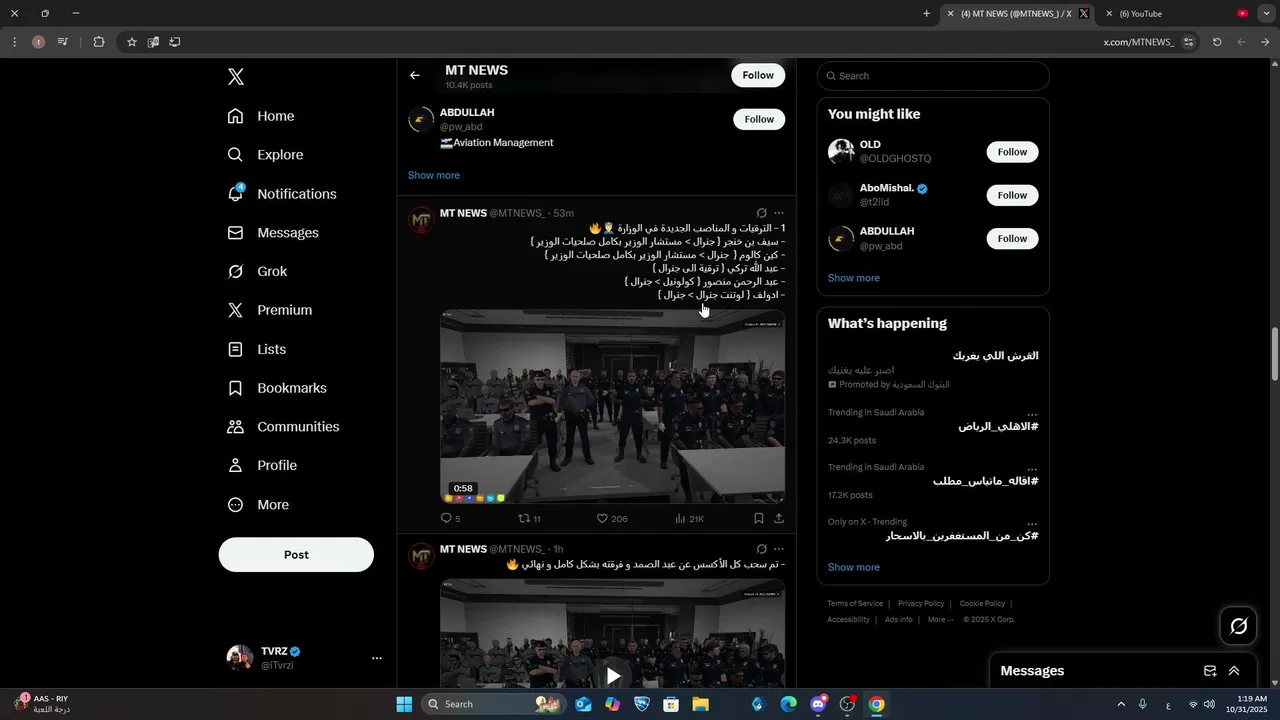This screenshot has width=1280, height=720.
Task: Reload the page
Action: 1217,42
